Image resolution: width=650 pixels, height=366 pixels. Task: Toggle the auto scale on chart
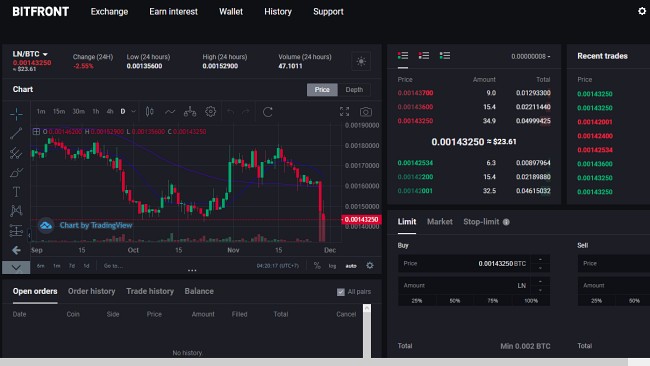pos(351,266)
